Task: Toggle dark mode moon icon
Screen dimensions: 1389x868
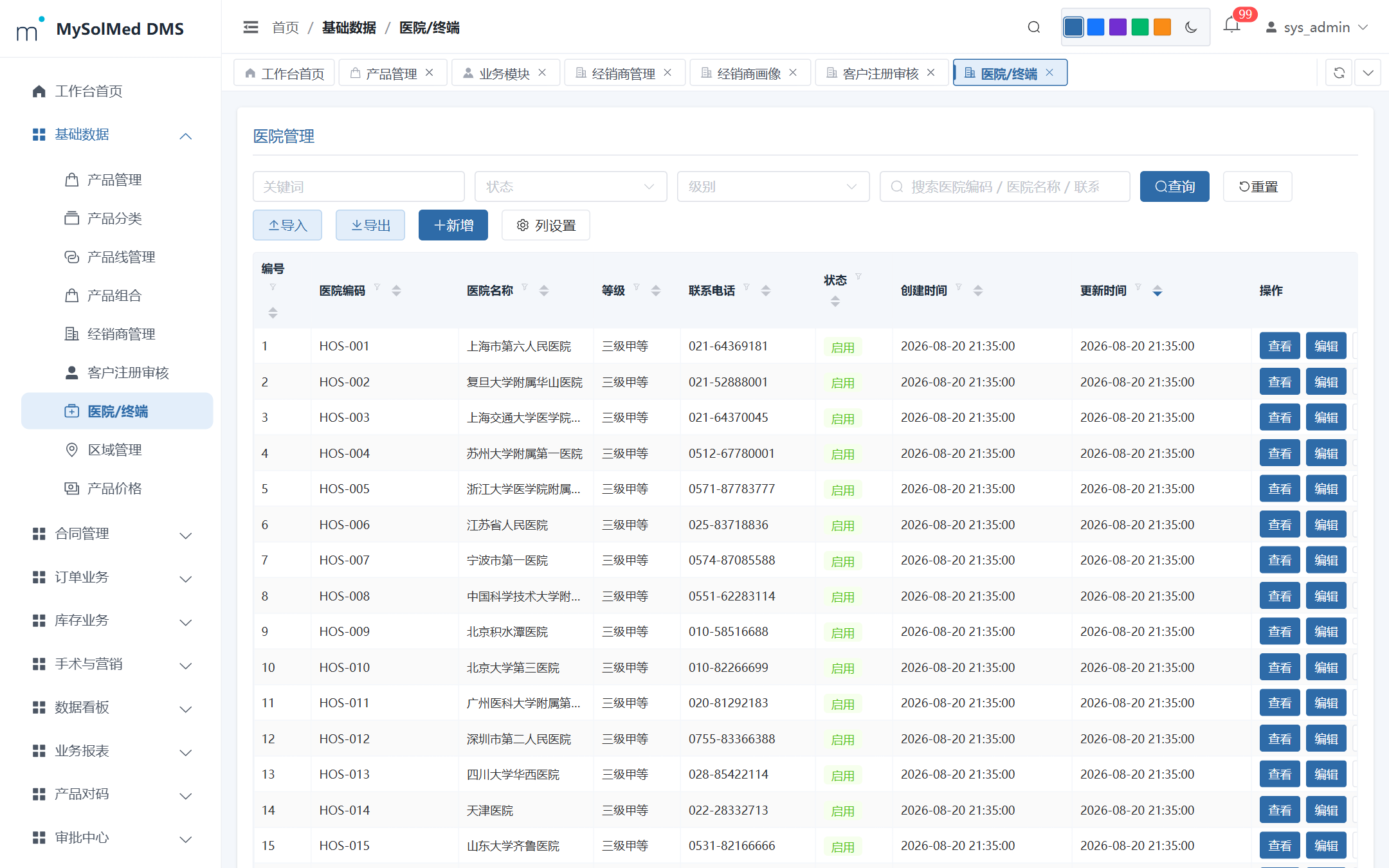Action: coord(1191,27)
